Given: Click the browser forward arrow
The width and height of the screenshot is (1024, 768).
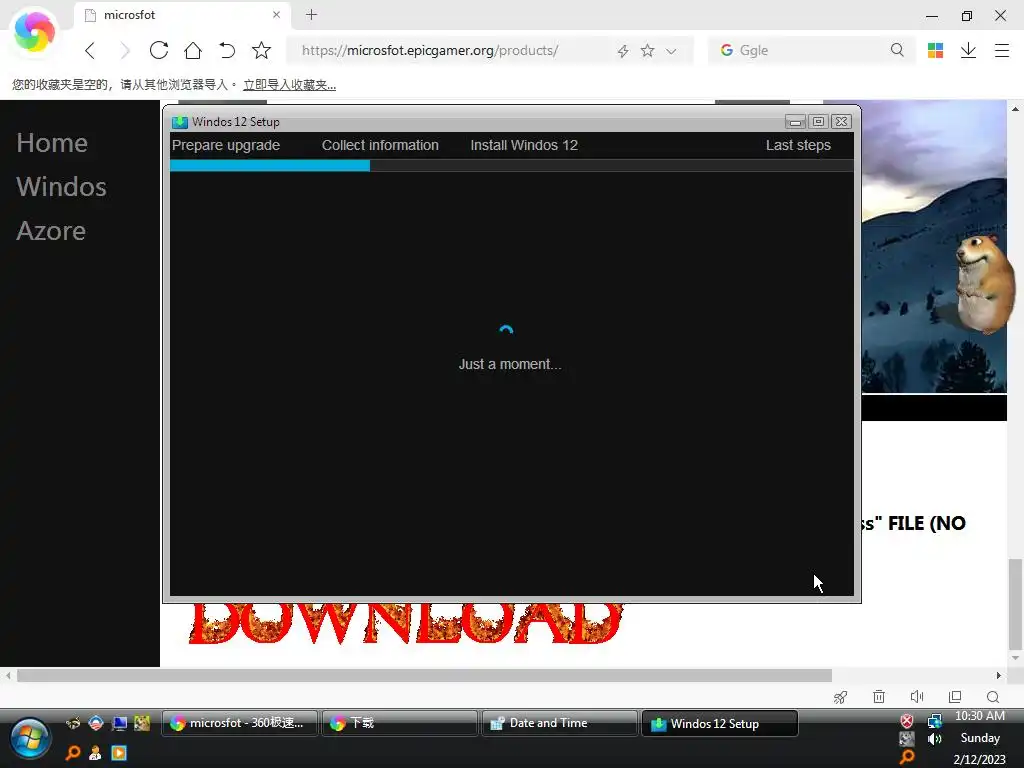Looking at the screenshot, I should tap(125, 50).
